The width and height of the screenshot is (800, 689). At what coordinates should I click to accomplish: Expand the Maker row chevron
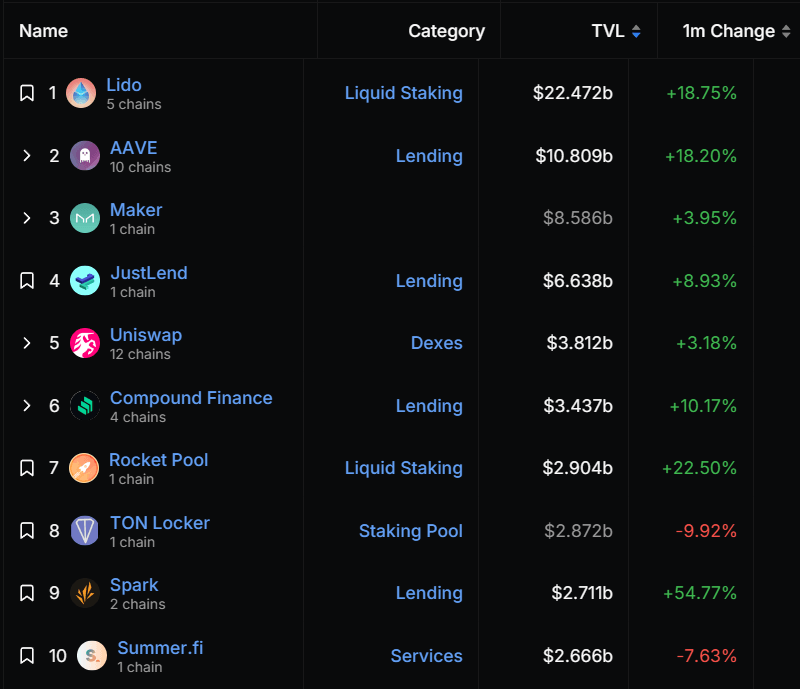point(26,217)
